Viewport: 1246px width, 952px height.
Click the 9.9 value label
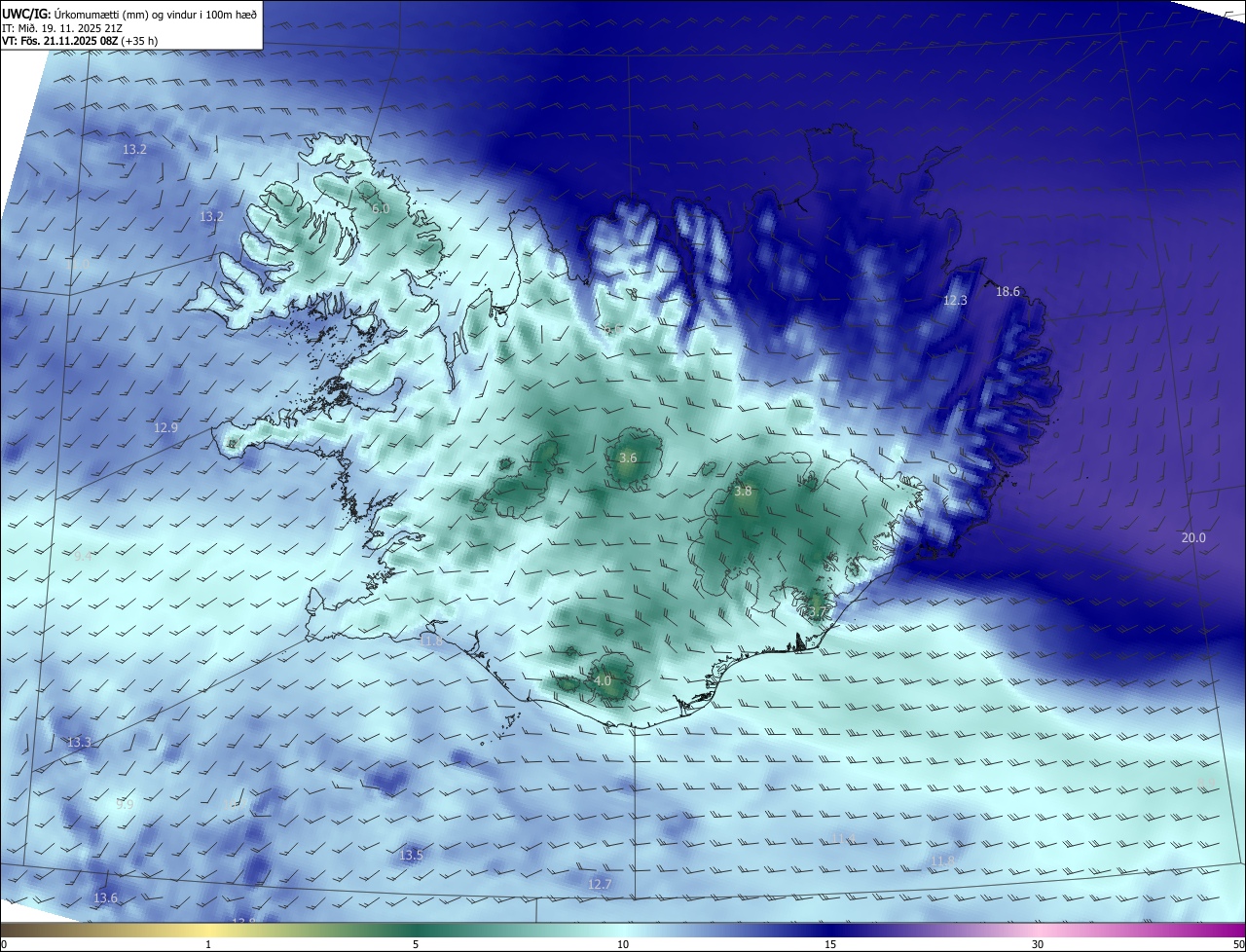click(125, 804)
